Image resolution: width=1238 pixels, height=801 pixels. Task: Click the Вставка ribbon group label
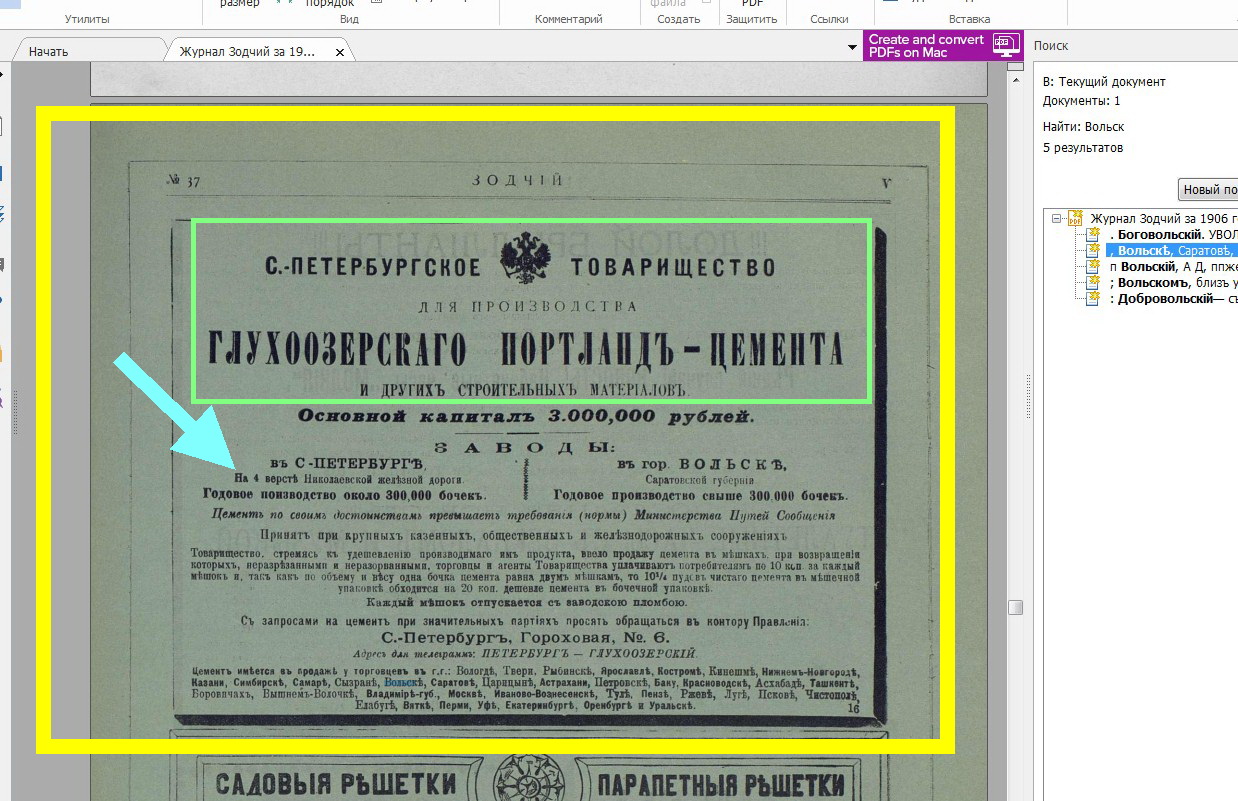[969, 19]
